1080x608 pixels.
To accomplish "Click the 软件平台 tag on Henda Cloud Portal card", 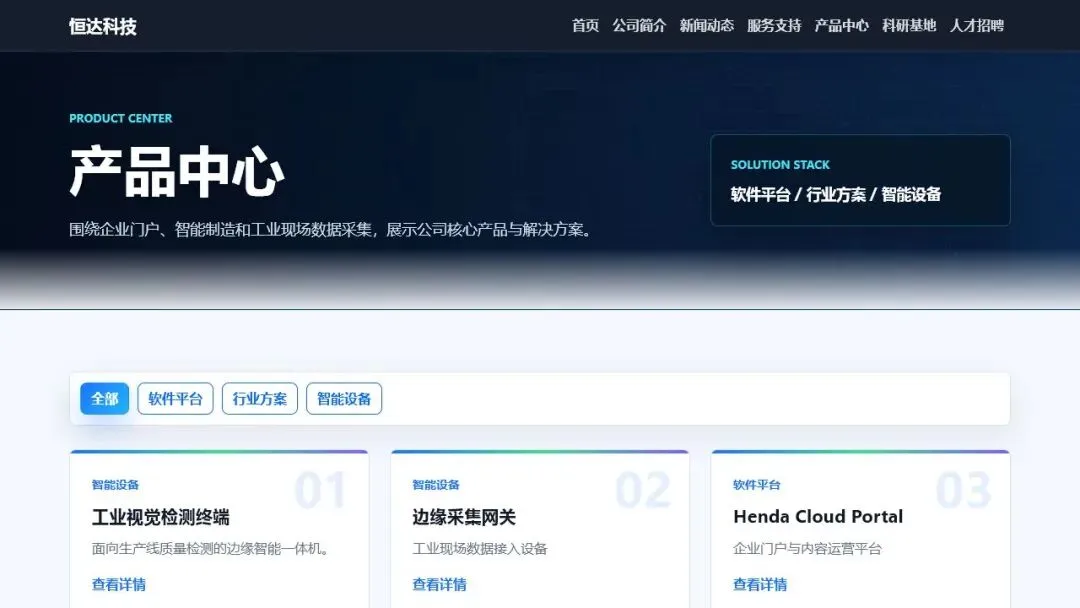I will [x=756, y=485].
